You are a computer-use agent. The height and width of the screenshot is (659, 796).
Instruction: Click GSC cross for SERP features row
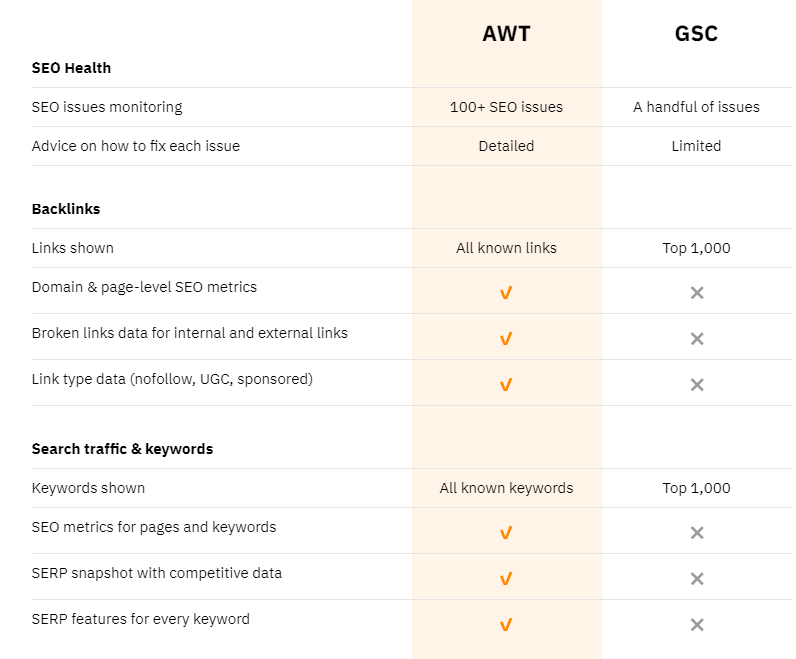697,625
